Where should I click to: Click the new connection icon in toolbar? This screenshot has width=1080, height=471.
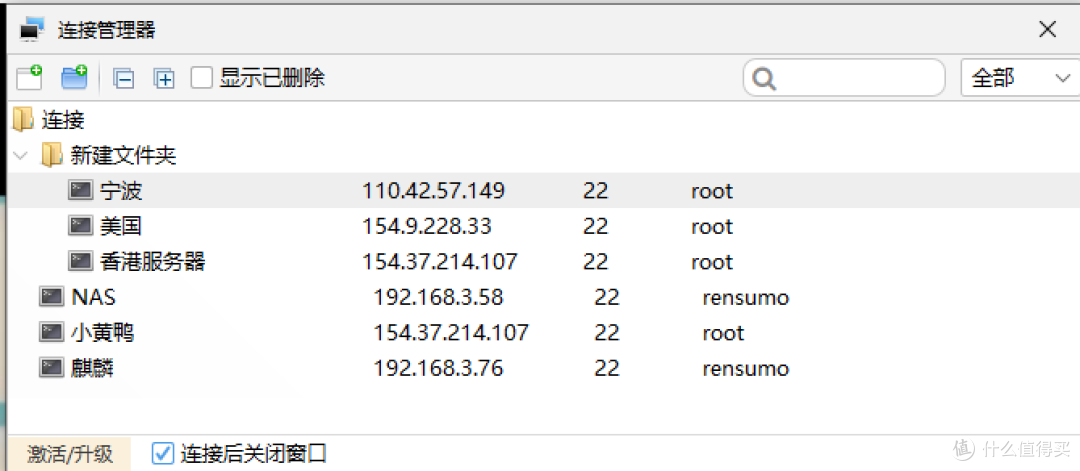(29, 77)
